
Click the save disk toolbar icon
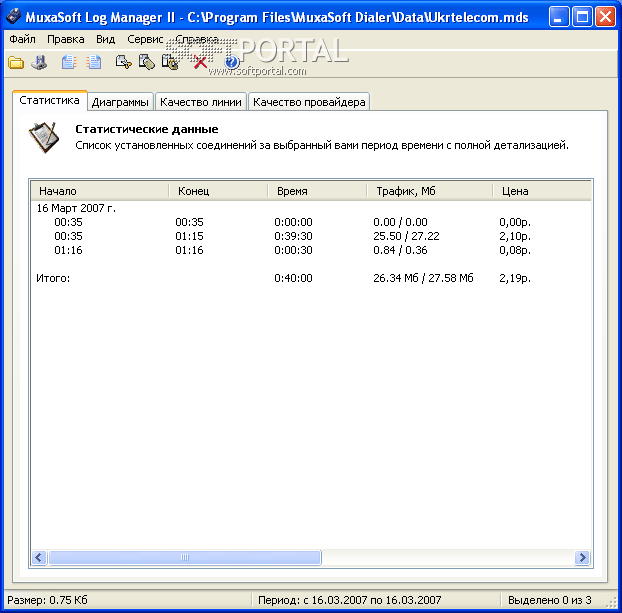(40, 63)
